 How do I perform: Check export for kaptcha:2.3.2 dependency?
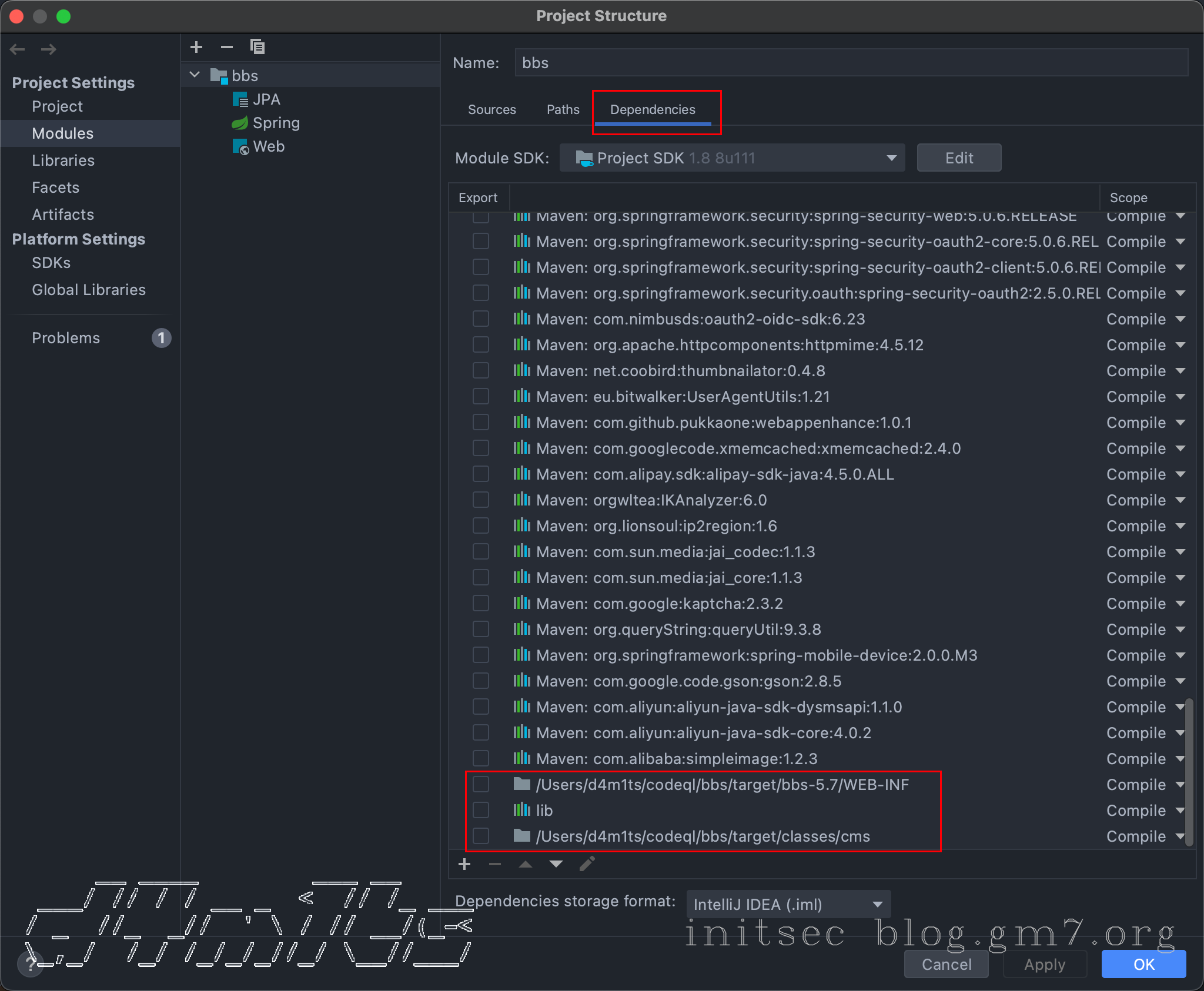tap(481, 604)
